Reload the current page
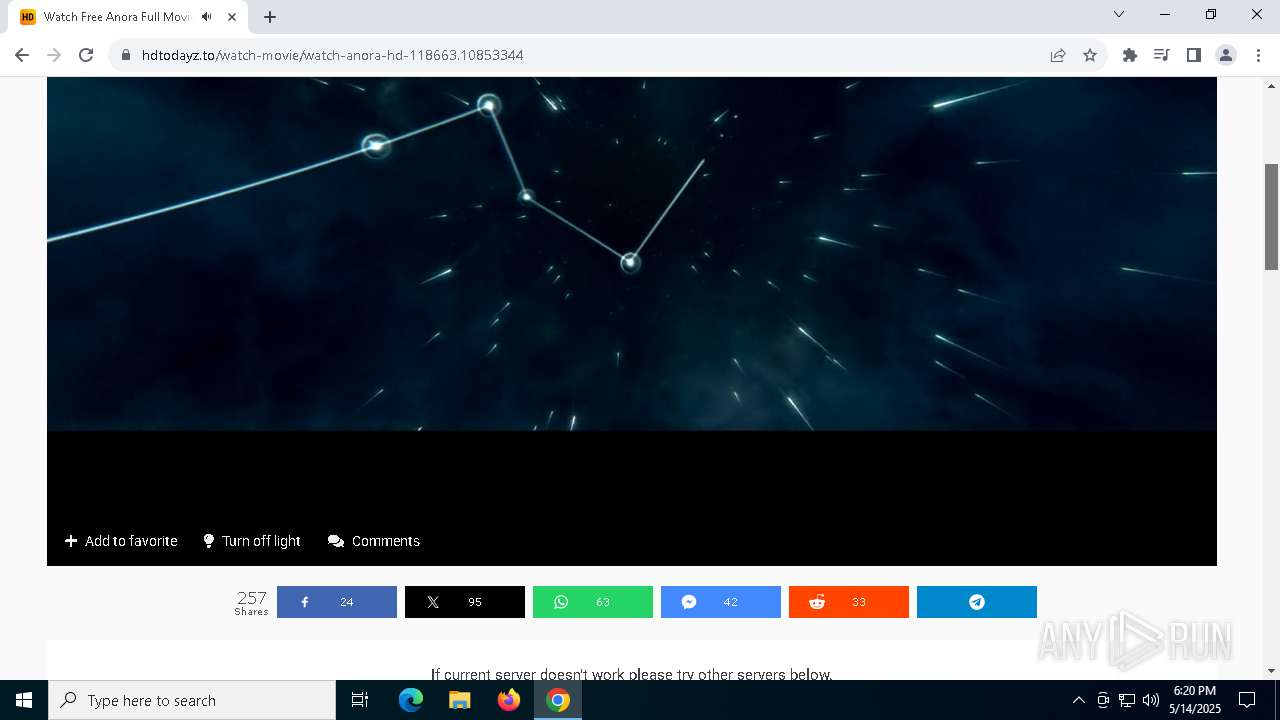The width and height of the screenshot is (1280, 720). 86,55
